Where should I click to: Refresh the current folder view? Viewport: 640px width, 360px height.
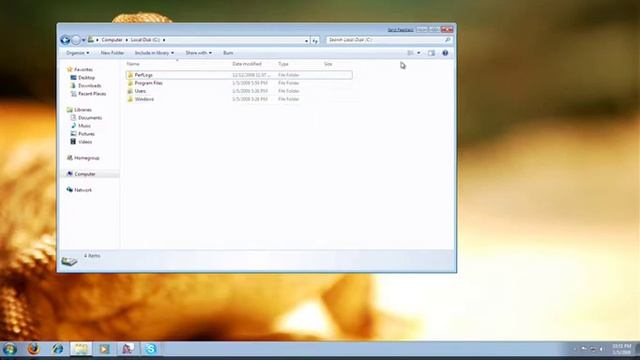[x=315, y=40]
